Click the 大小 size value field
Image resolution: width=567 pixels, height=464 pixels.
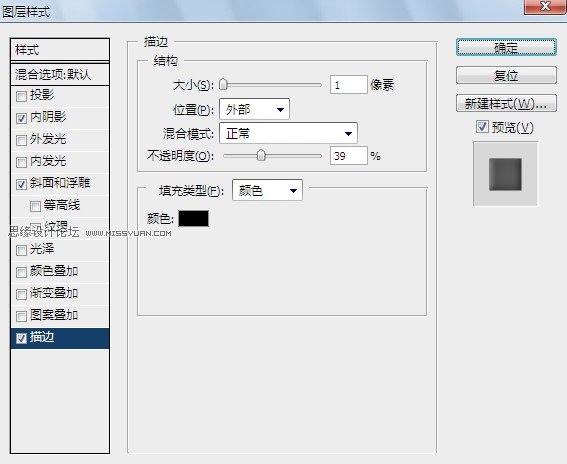tap(349, 85)
